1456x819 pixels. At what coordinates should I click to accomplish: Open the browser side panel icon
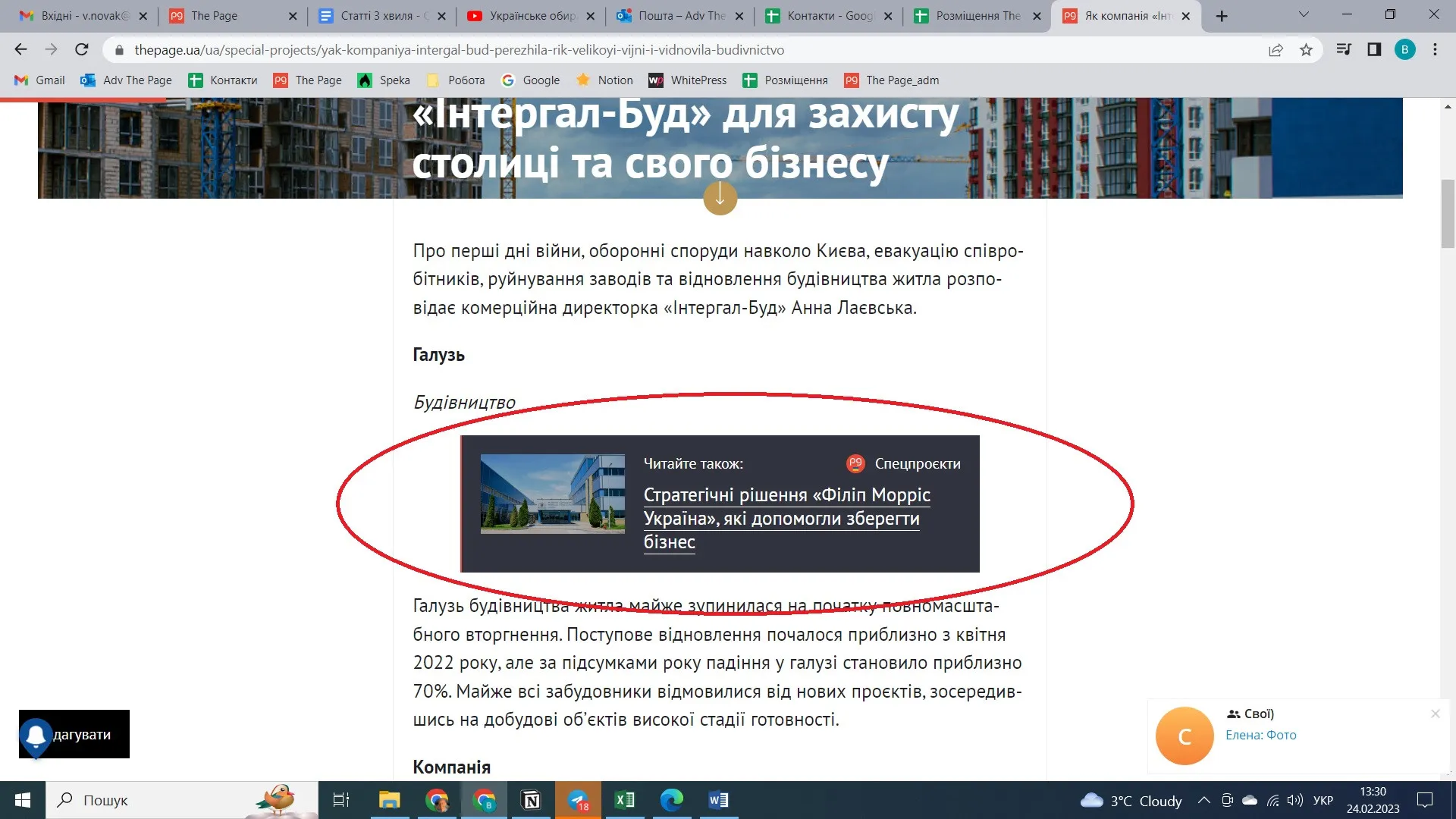[1374, 50]
